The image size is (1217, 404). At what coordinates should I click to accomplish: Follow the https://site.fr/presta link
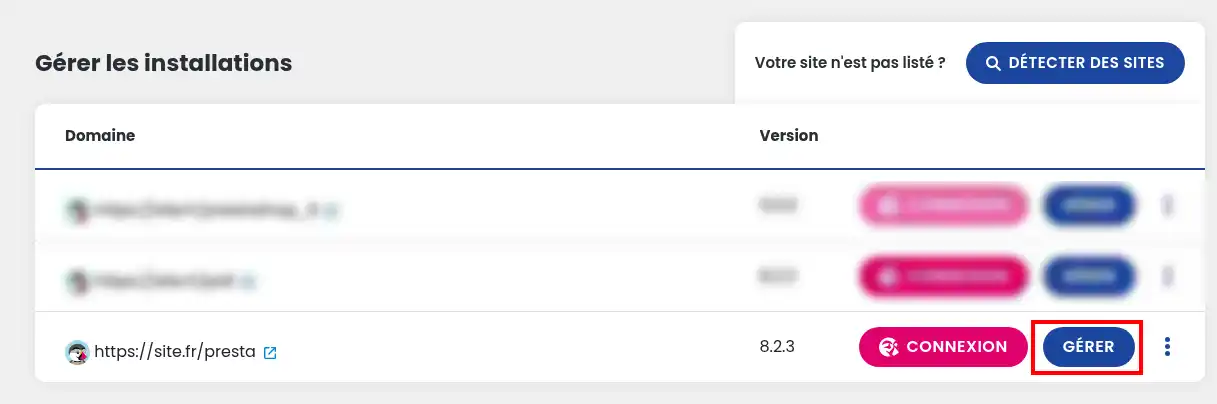[x=174, y=352]
